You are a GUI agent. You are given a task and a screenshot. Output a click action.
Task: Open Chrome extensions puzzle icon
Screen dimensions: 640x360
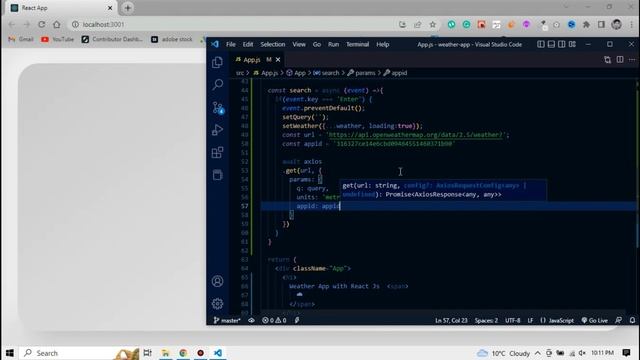587,24
